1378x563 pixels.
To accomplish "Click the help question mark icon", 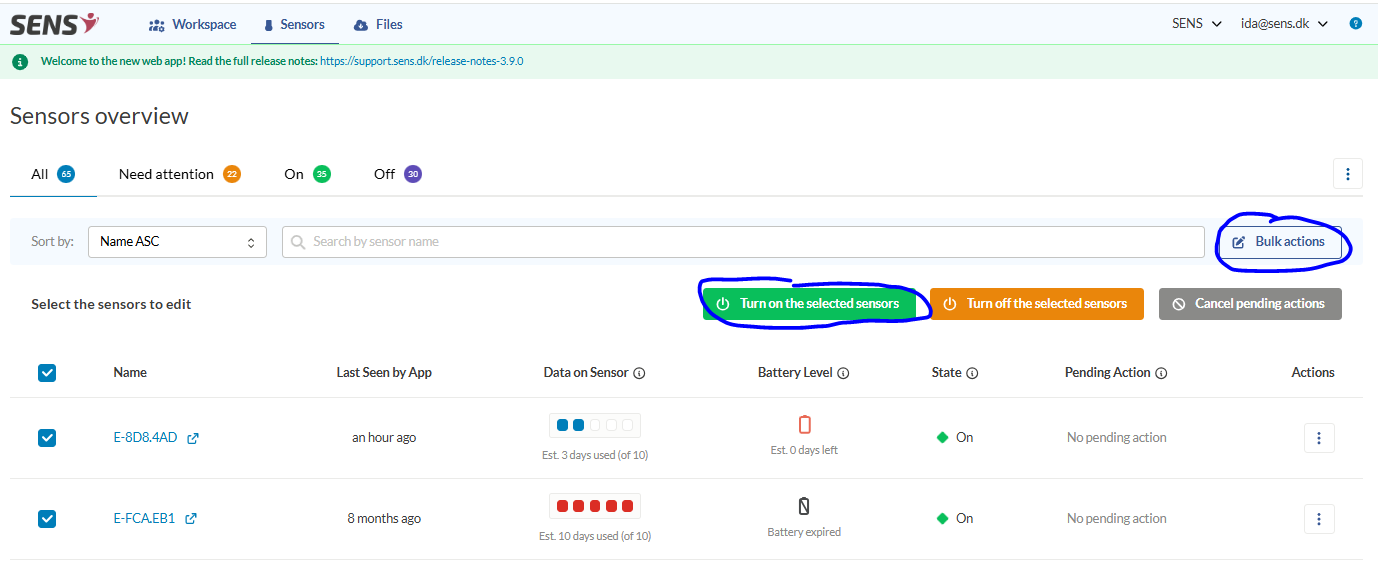I will (1356, 24).
